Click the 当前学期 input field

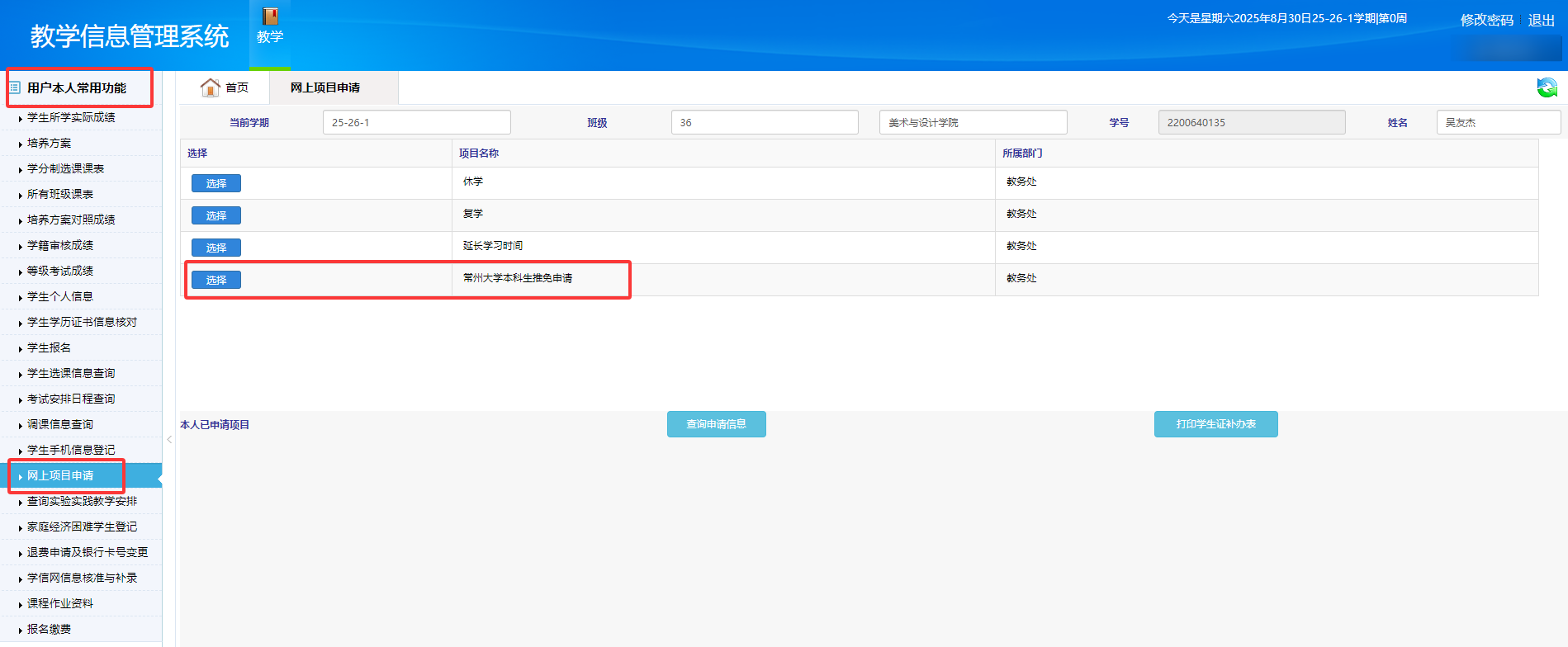(416, 122)
